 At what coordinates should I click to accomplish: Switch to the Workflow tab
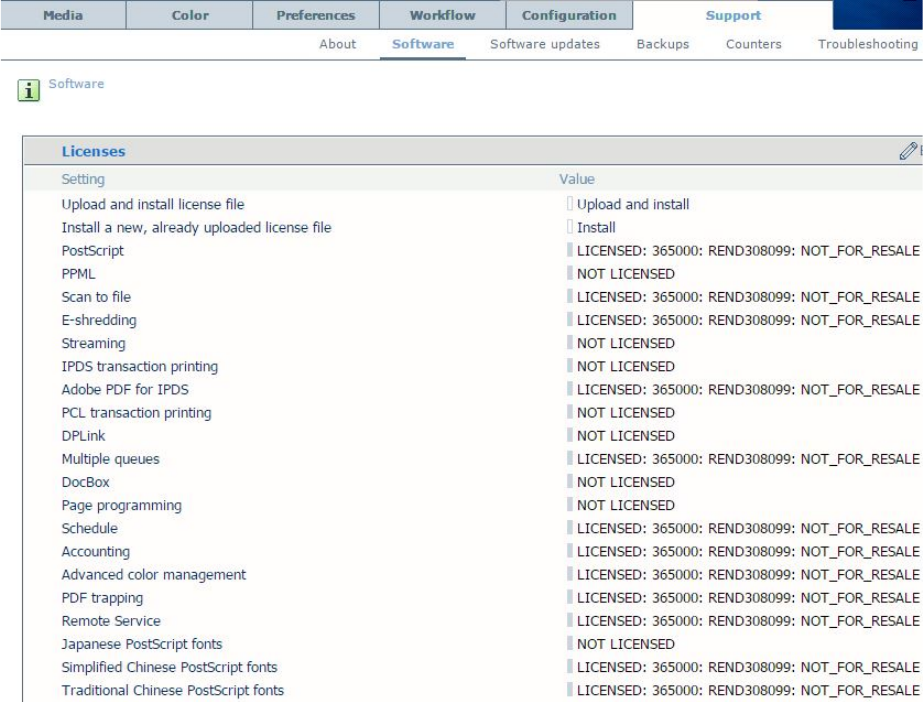pyautogui.click(x=442, y=15)
